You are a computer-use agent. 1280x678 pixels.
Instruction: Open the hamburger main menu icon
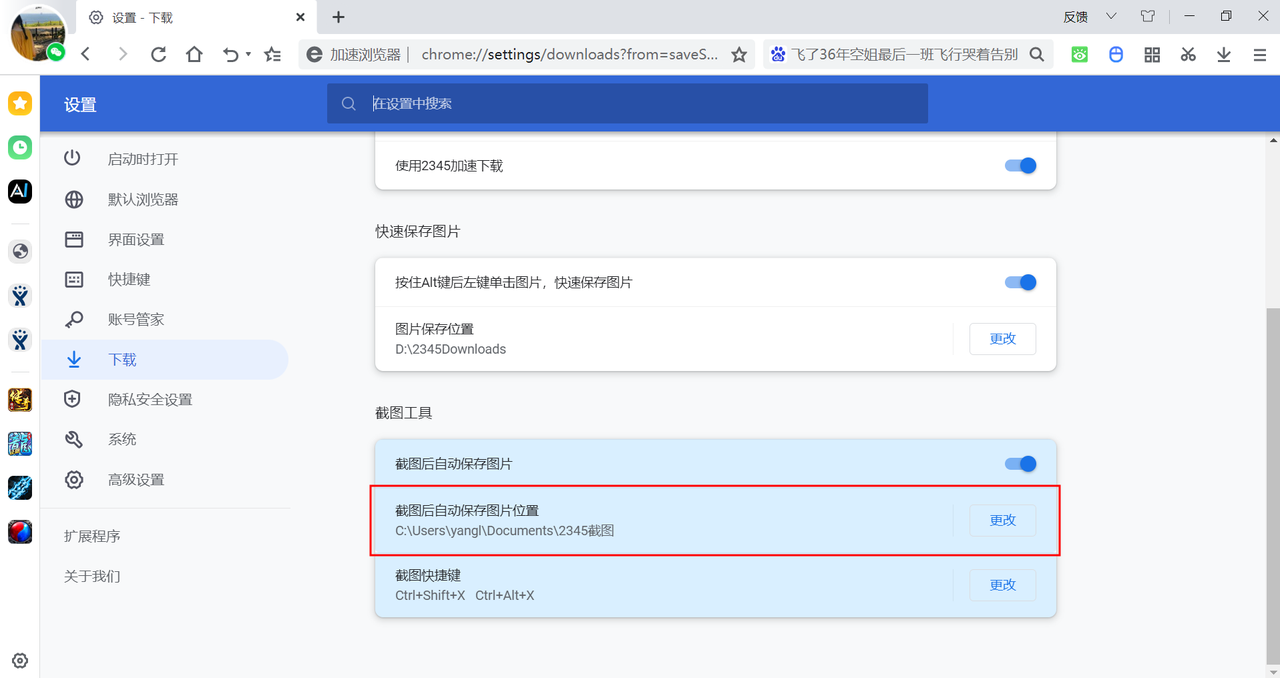tap(1259, 54)
